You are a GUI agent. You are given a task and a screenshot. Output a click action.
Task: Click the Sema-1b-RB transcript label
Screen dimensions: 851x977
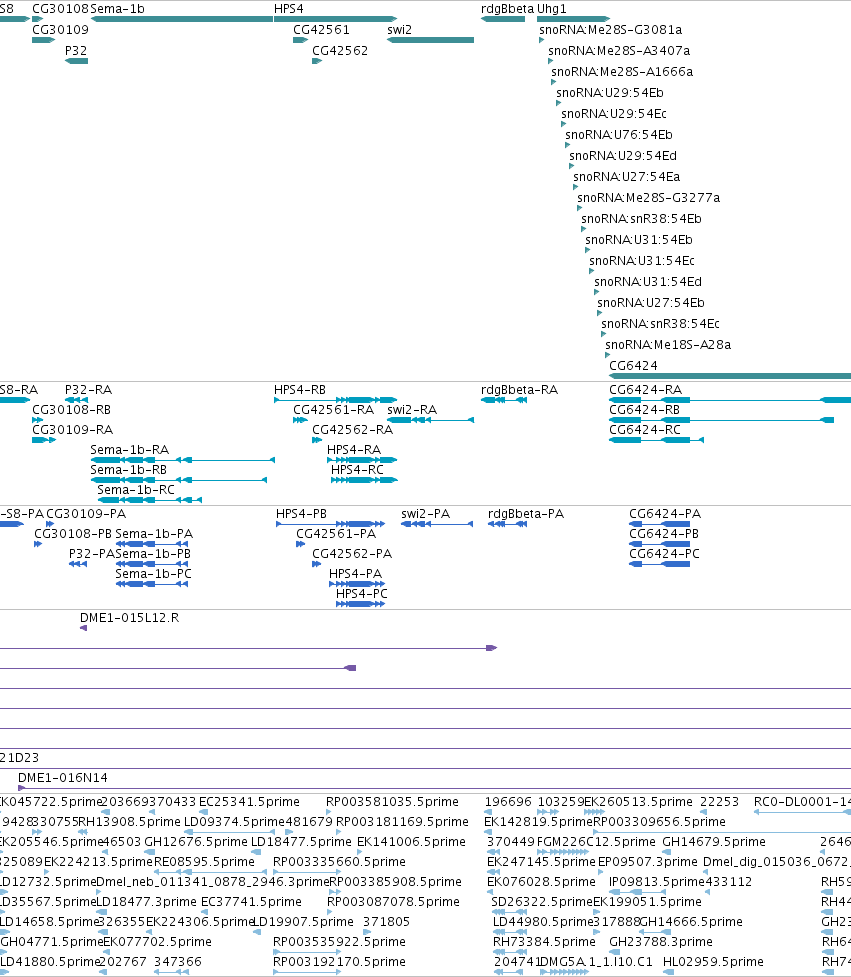coord(129,469)
